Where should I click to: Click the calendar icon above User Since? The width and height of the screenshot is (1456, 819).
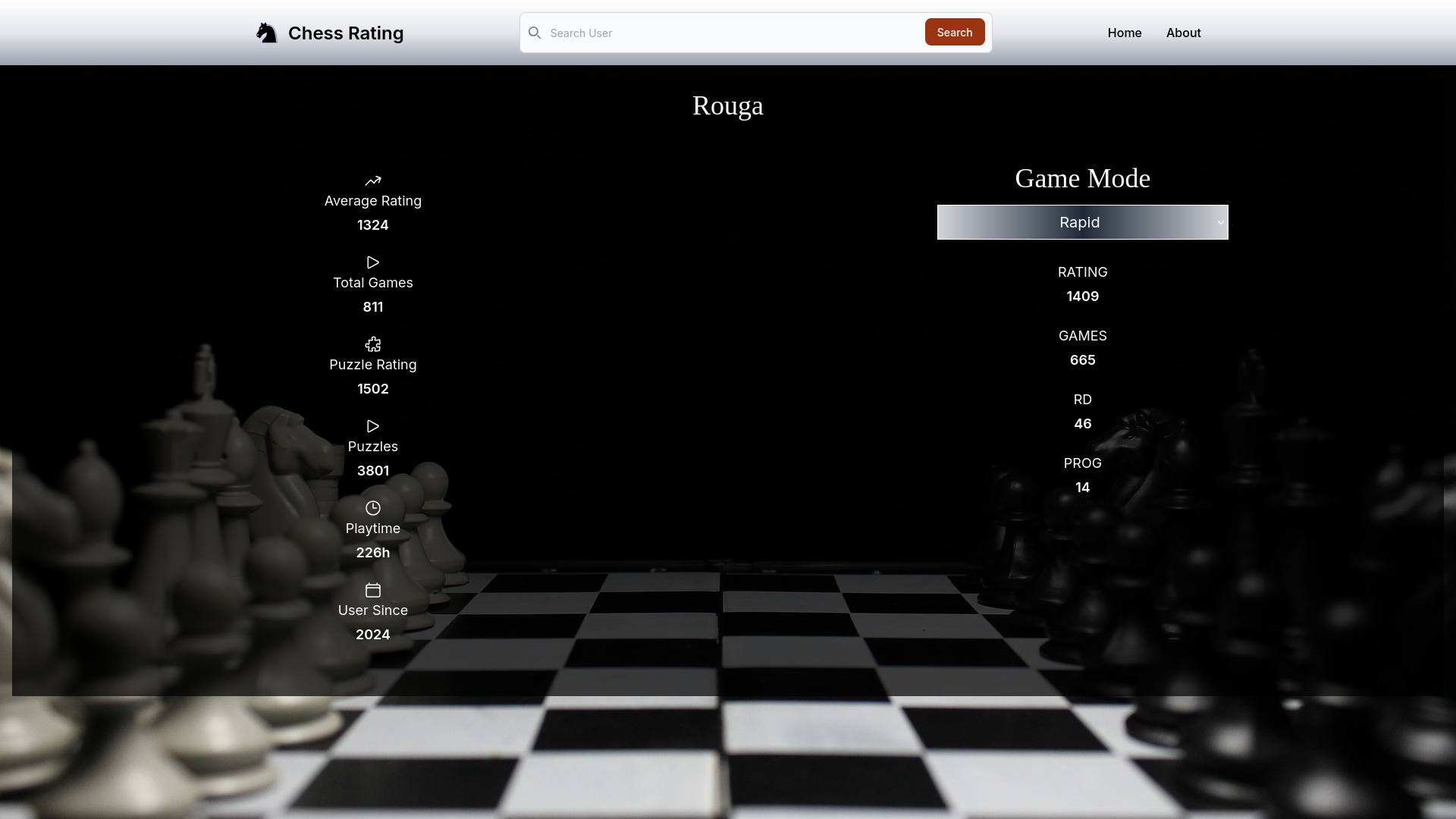[x=372, y=590]
